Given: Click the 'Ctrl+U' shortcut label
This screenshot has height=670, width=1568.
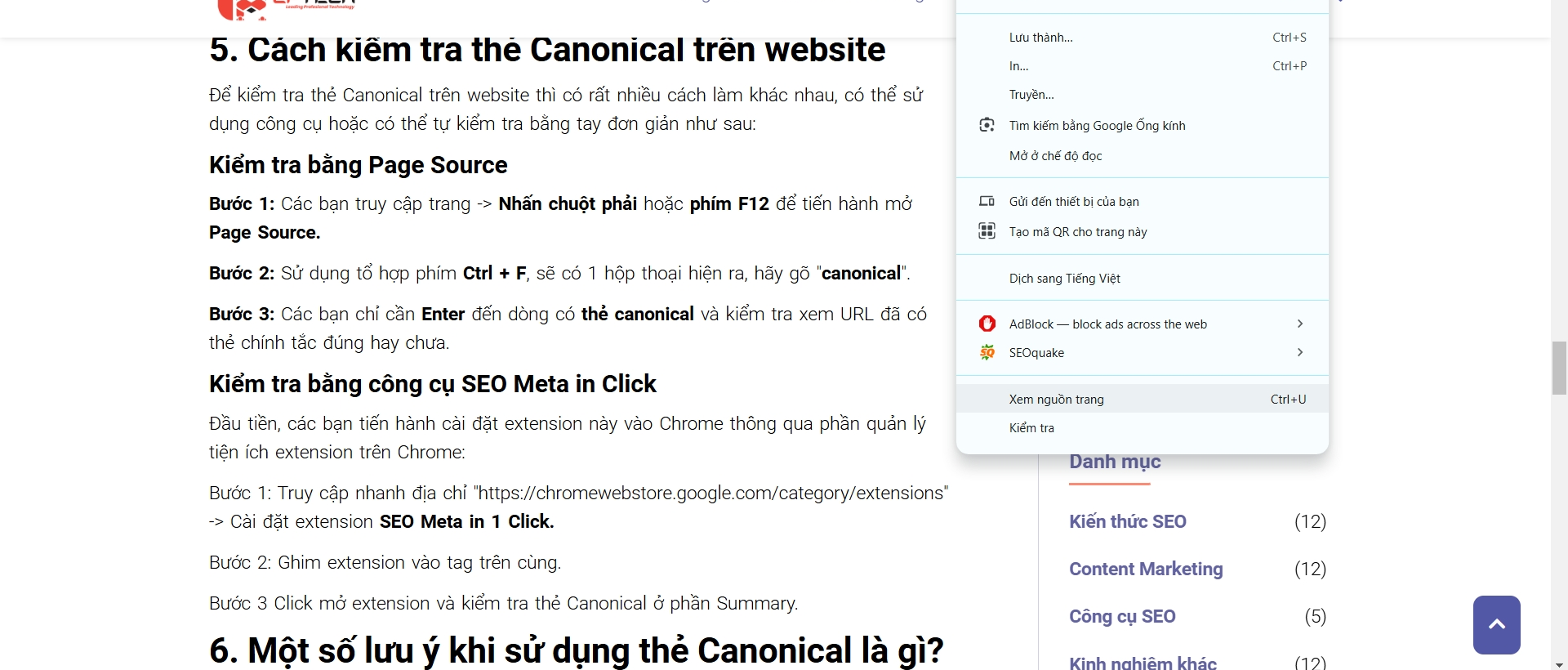Looking at the screenshot, I should point(1288,399).
